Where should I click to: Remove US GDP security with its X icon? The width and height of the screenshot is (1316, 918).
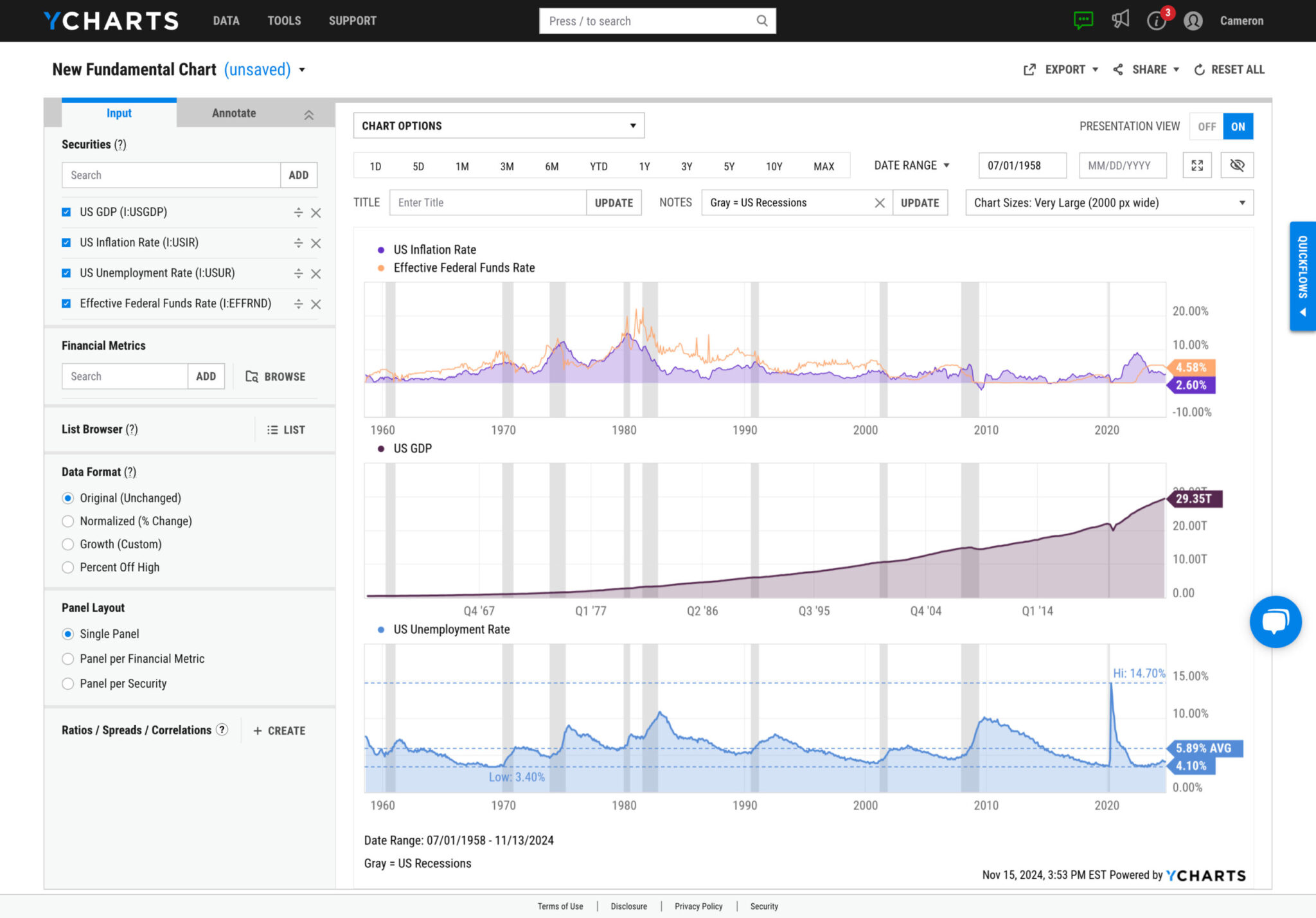316,212
